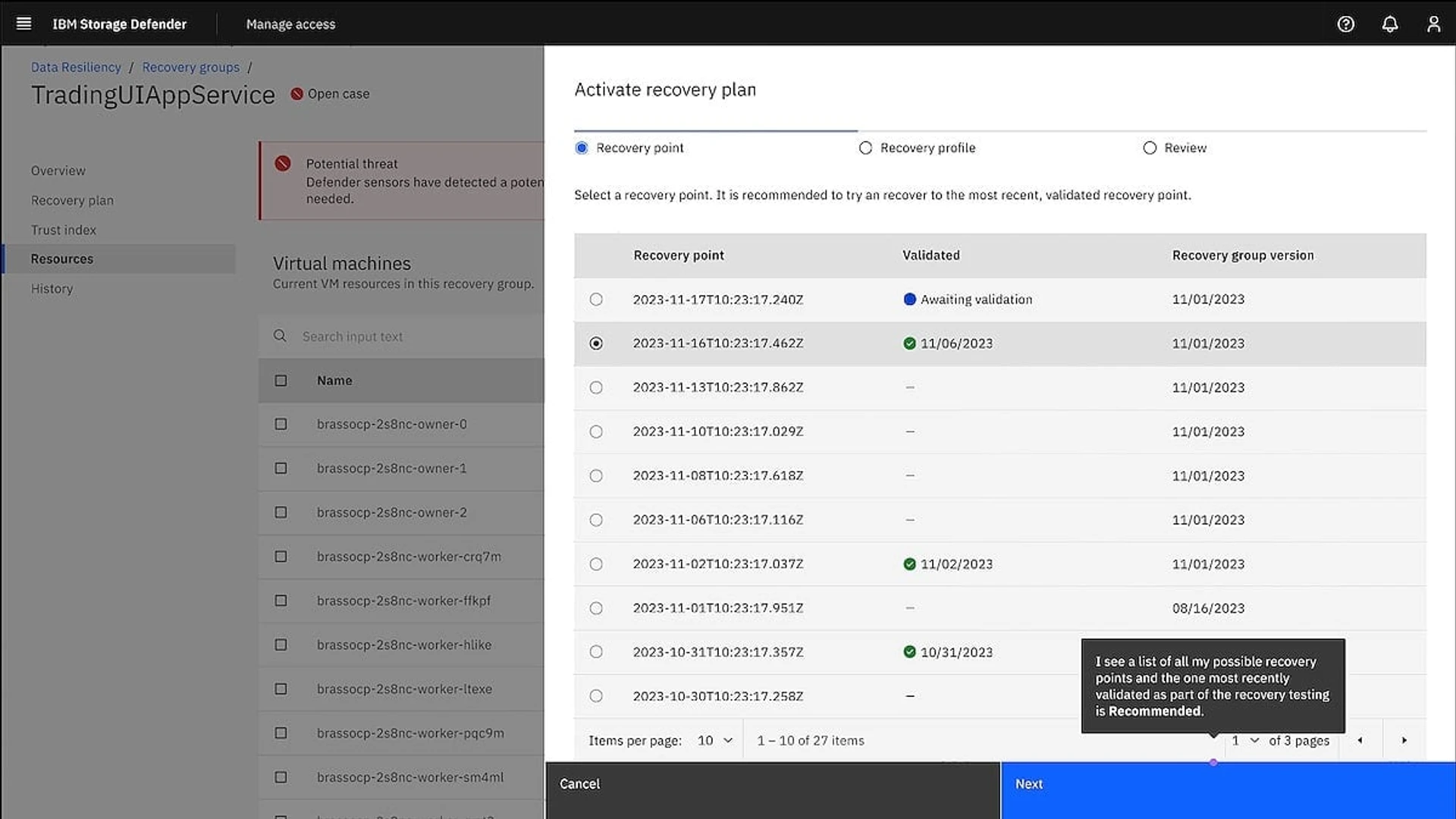Select recovery point 2023-11-08T10:23:17.618Z radio

(x=597, y=475)
